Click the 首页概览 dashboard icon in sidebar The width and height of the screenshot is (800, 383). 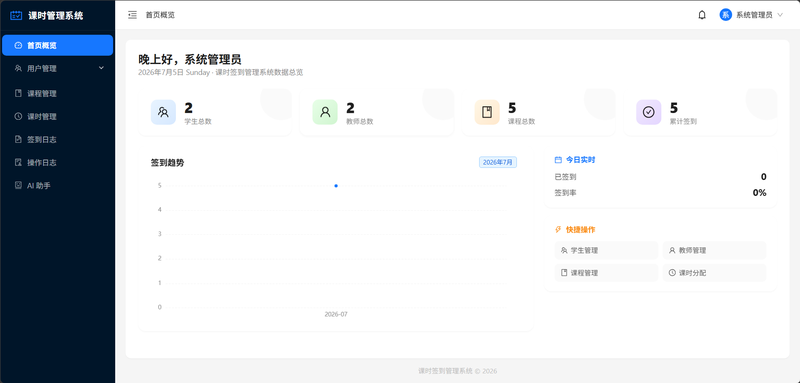[x=18, y=45]
